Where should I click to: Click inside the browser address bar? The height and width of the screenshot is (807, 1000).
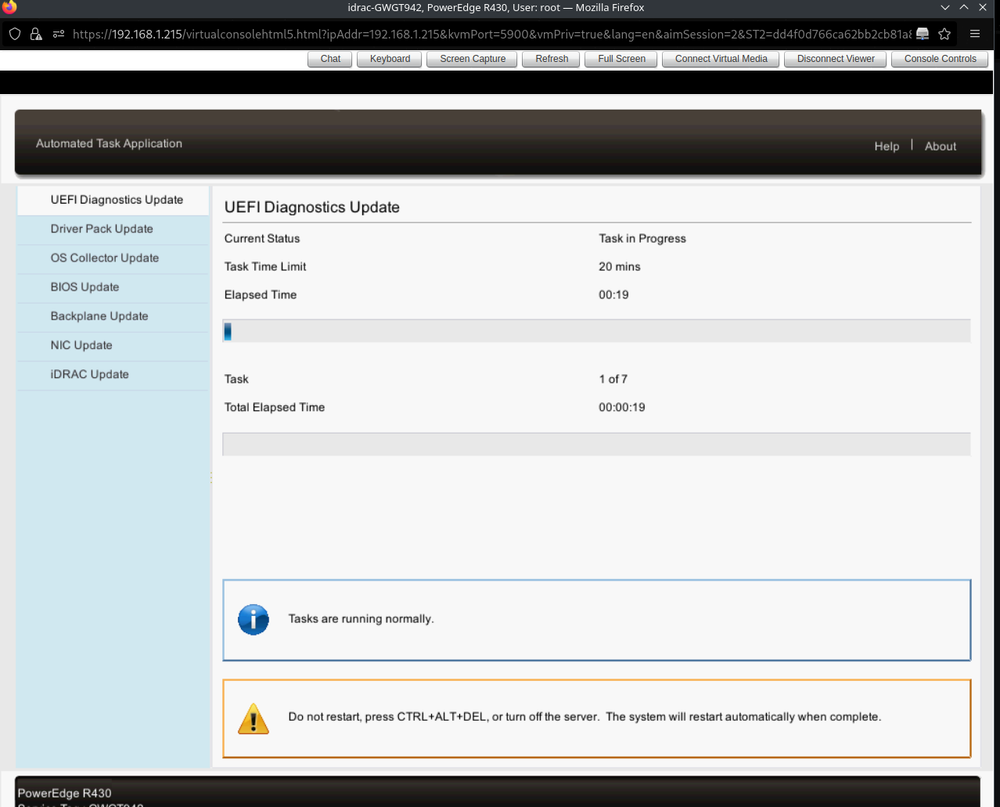(x=450, y=33)
